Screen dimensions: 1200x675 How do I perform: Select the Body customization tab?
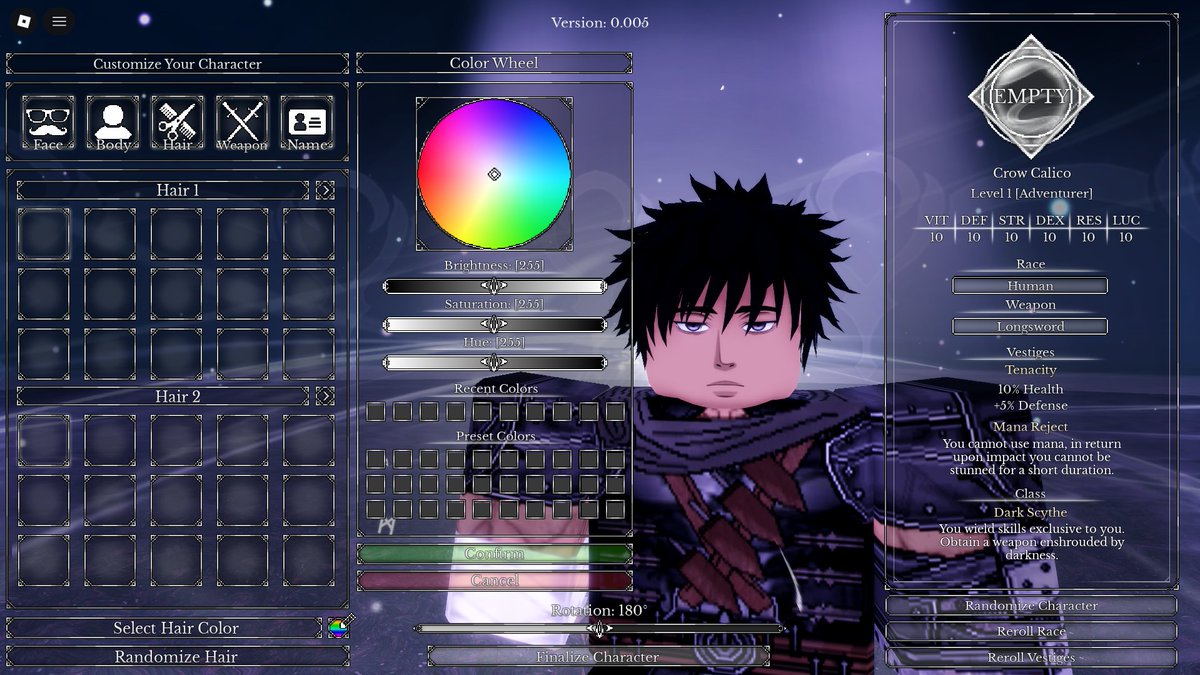coord(112,123)
